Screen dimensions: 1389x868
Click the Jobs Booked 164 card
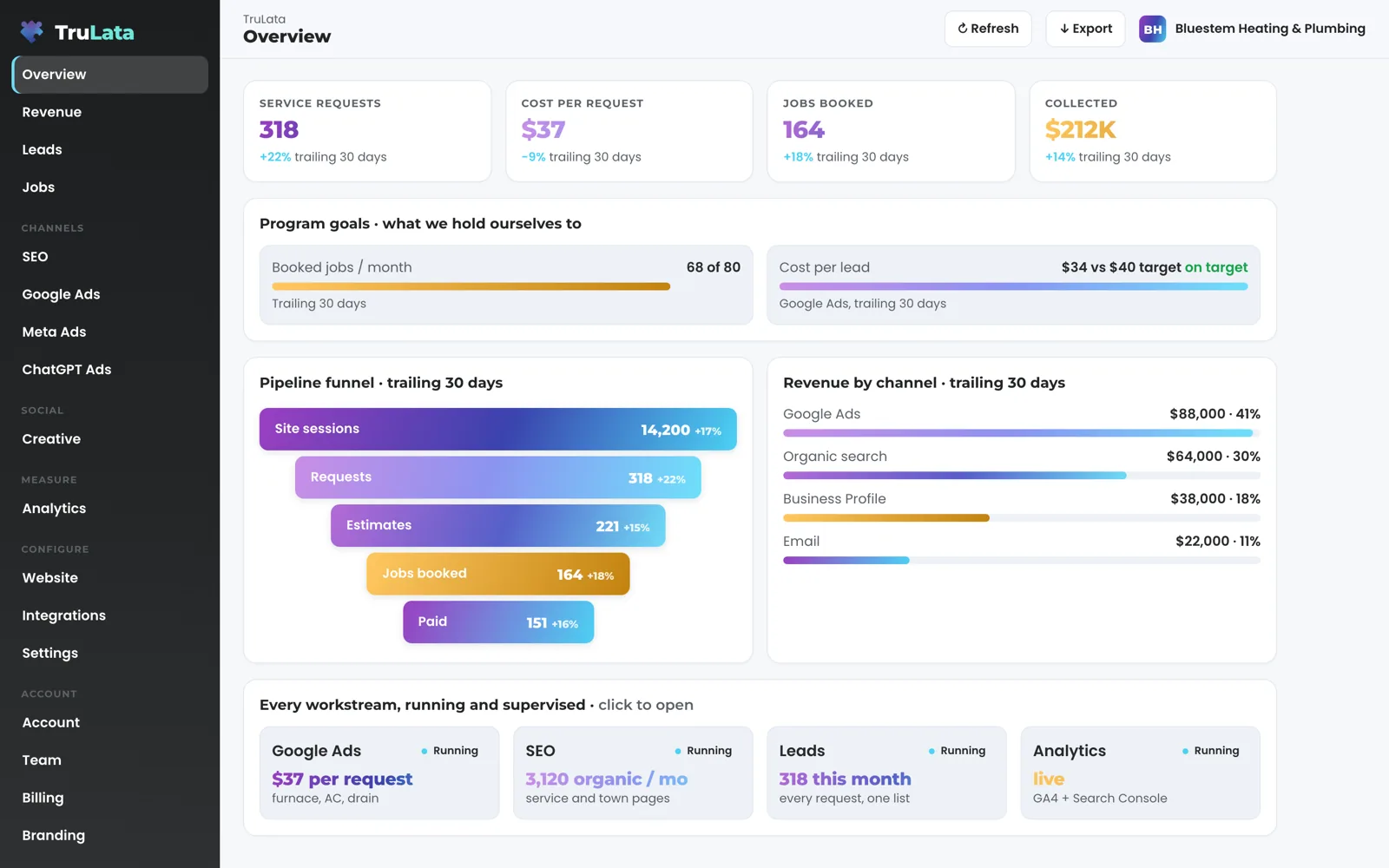coord(891,131)
